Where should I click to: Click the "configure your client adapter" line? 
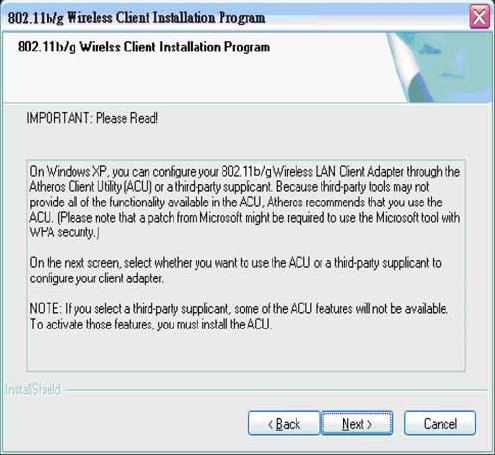pyautogui.click(x=97, y=278)
